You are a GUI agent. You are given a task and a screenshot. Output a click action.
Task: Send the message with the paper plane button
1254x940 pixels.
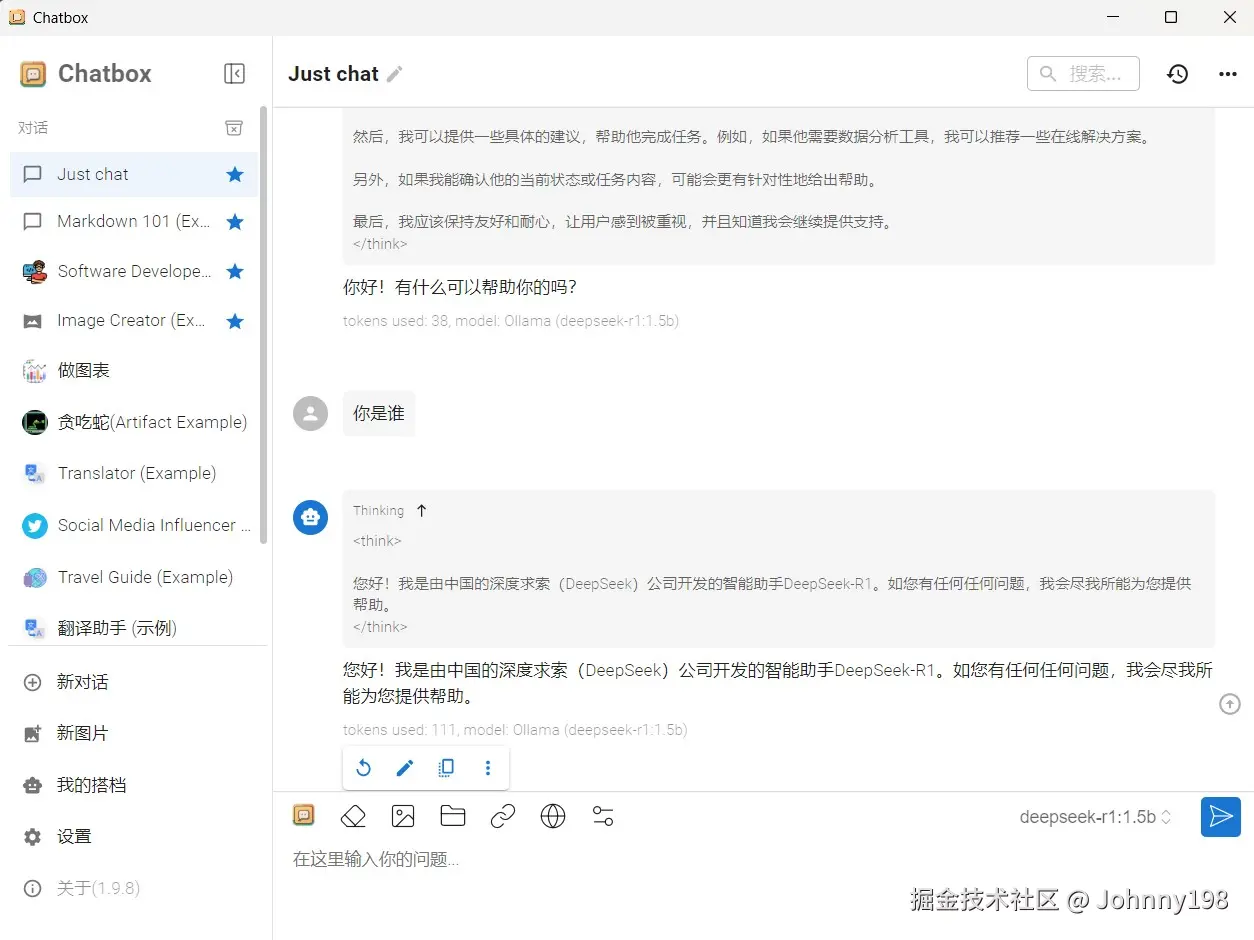(1220, 817)
